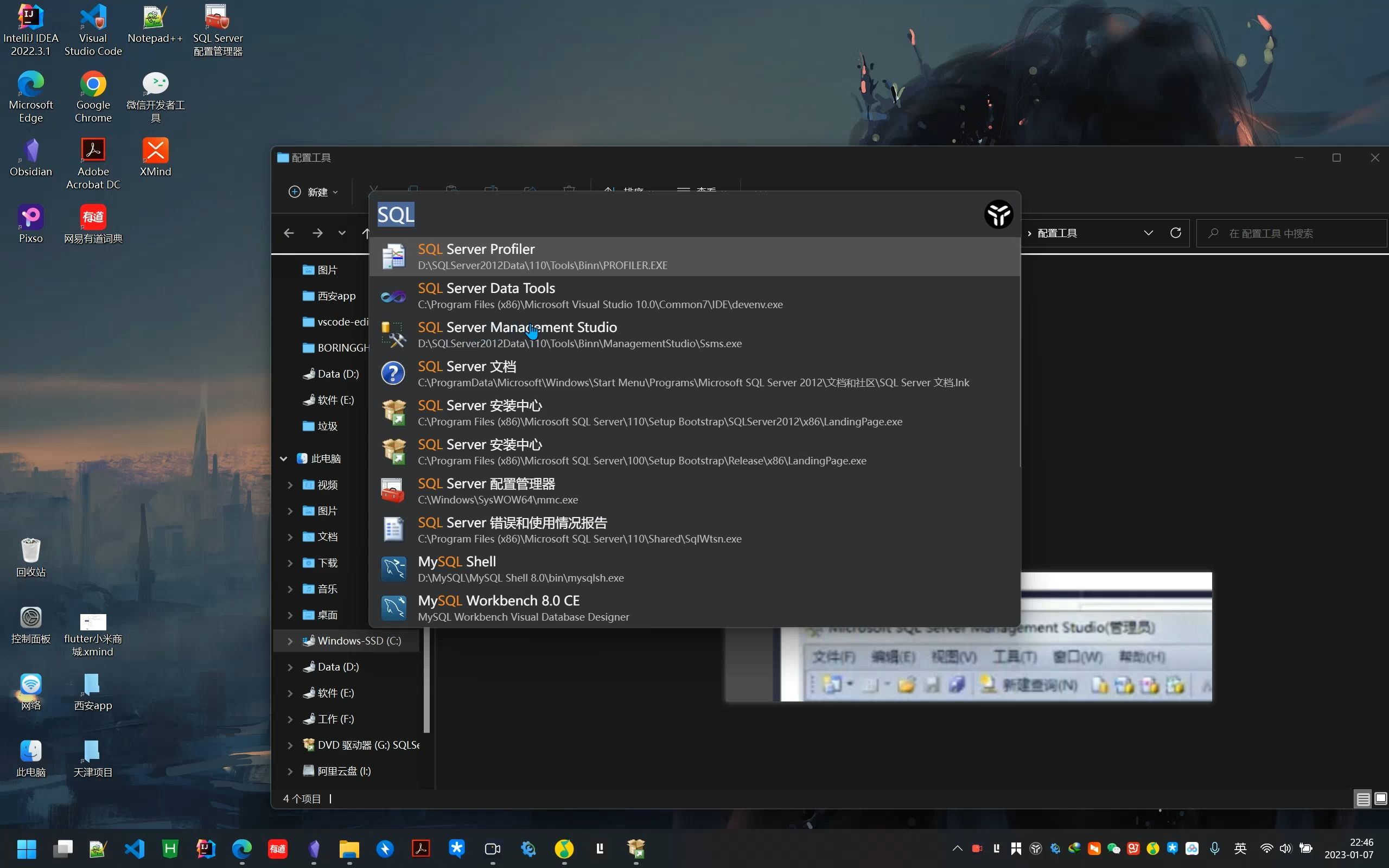
Task: Click the SQL search query field
Action: tap(674, 215)
